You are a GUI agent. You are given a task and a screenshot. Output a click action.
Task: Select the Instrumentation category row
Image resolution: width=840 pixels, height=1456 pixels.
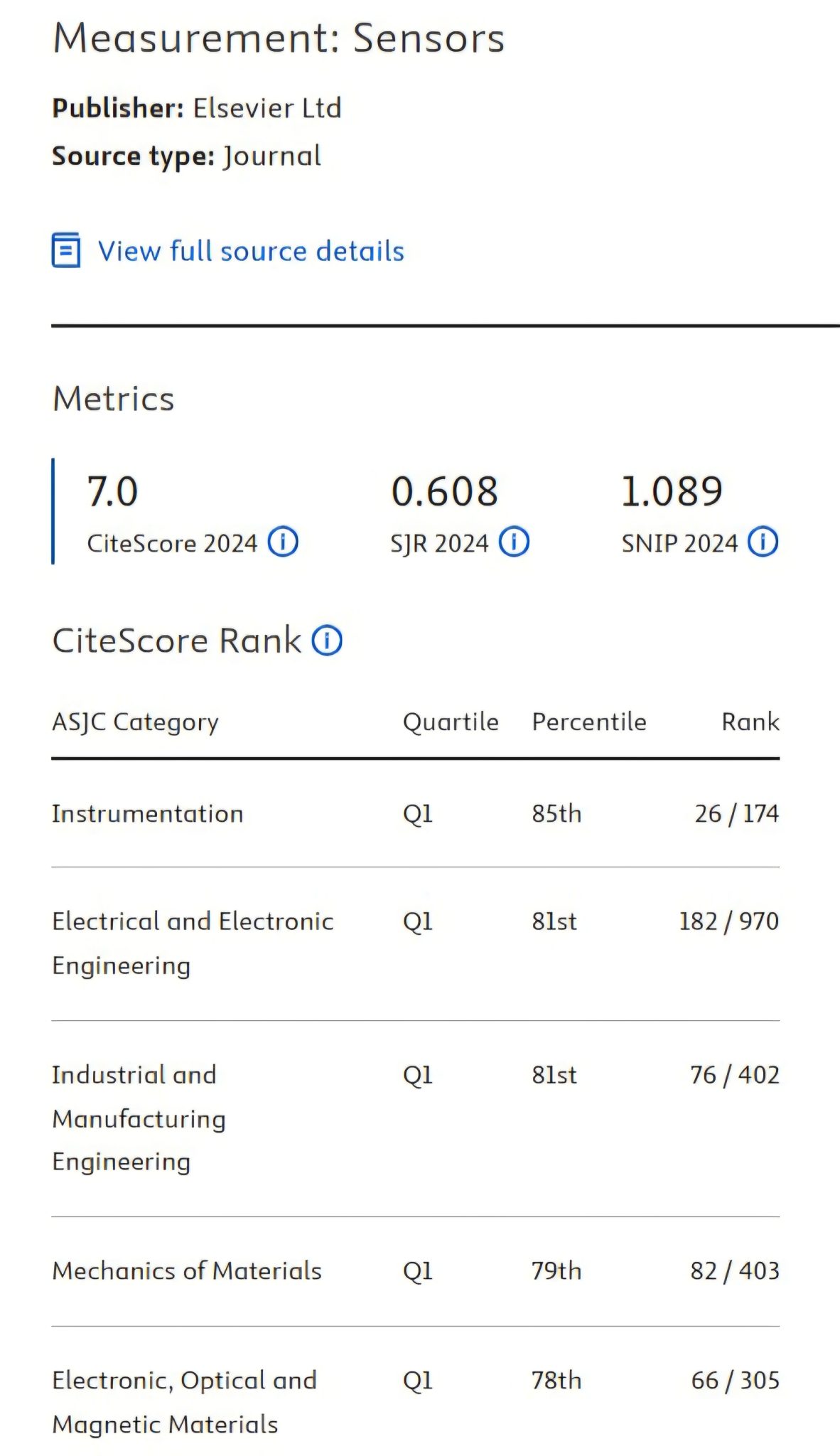pyautogui.click(x=148, y=813)
